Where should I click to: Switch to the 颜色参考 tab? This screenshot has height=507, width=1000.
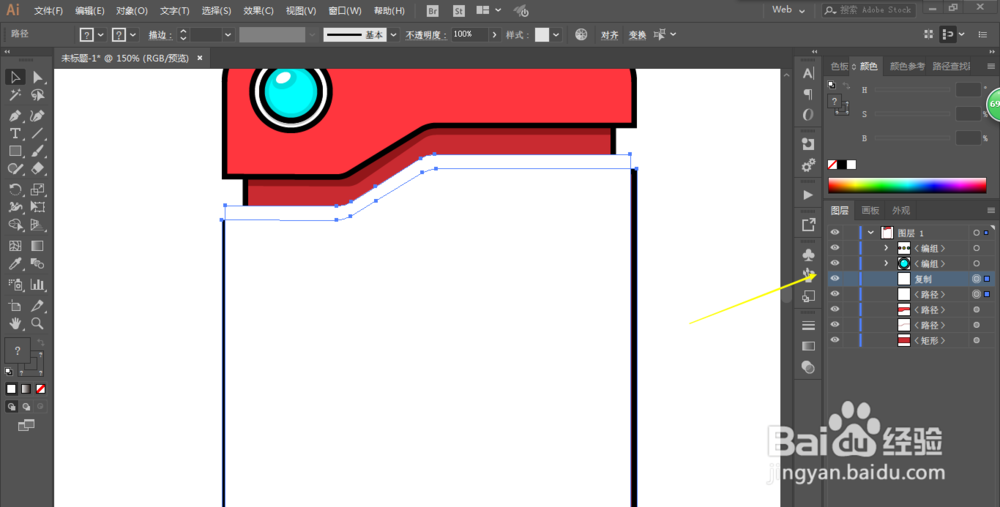[907, 66]
